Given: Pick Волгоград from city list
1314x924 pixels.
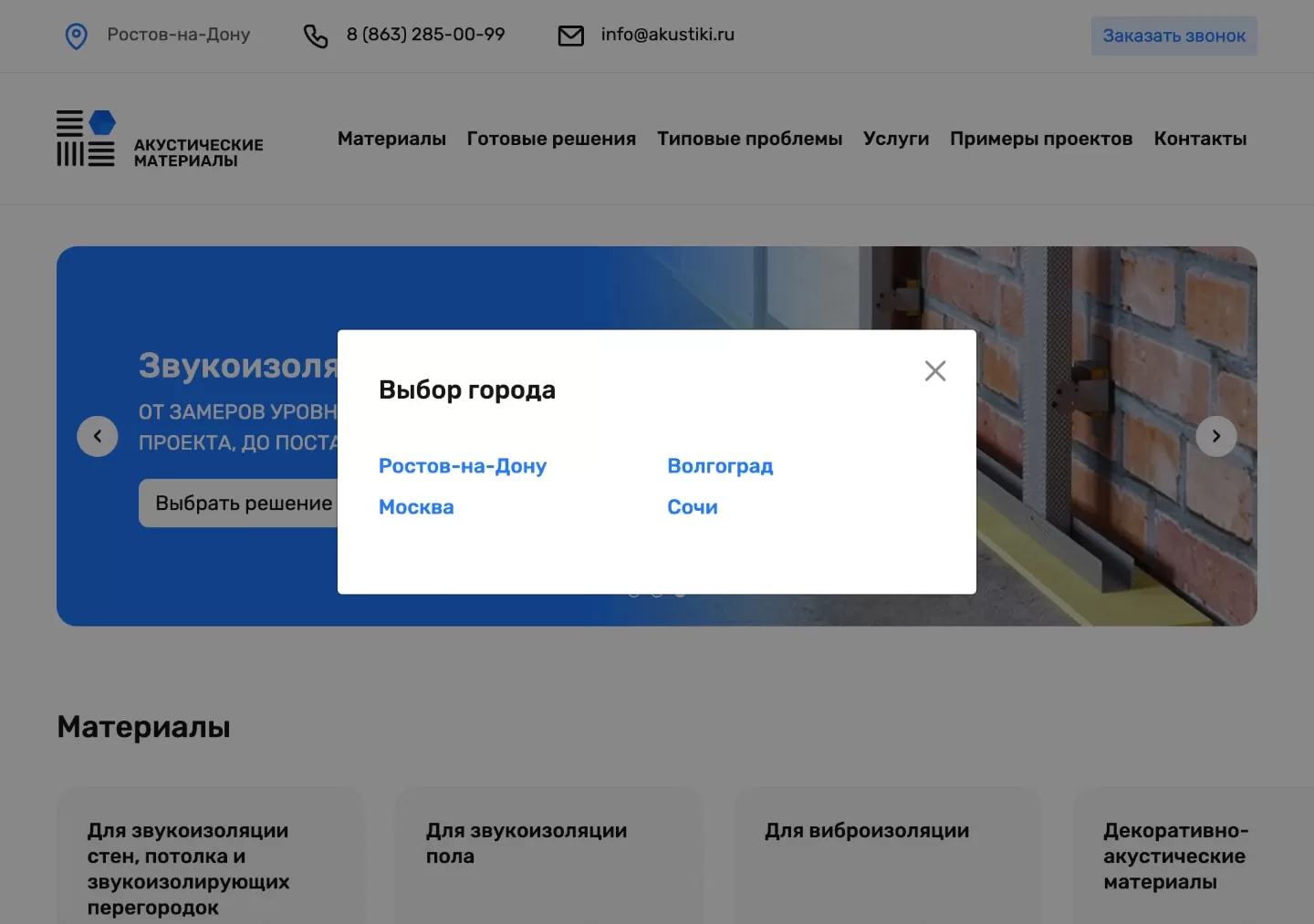Looking at the screenshot, I should click(x=720, y=466).
